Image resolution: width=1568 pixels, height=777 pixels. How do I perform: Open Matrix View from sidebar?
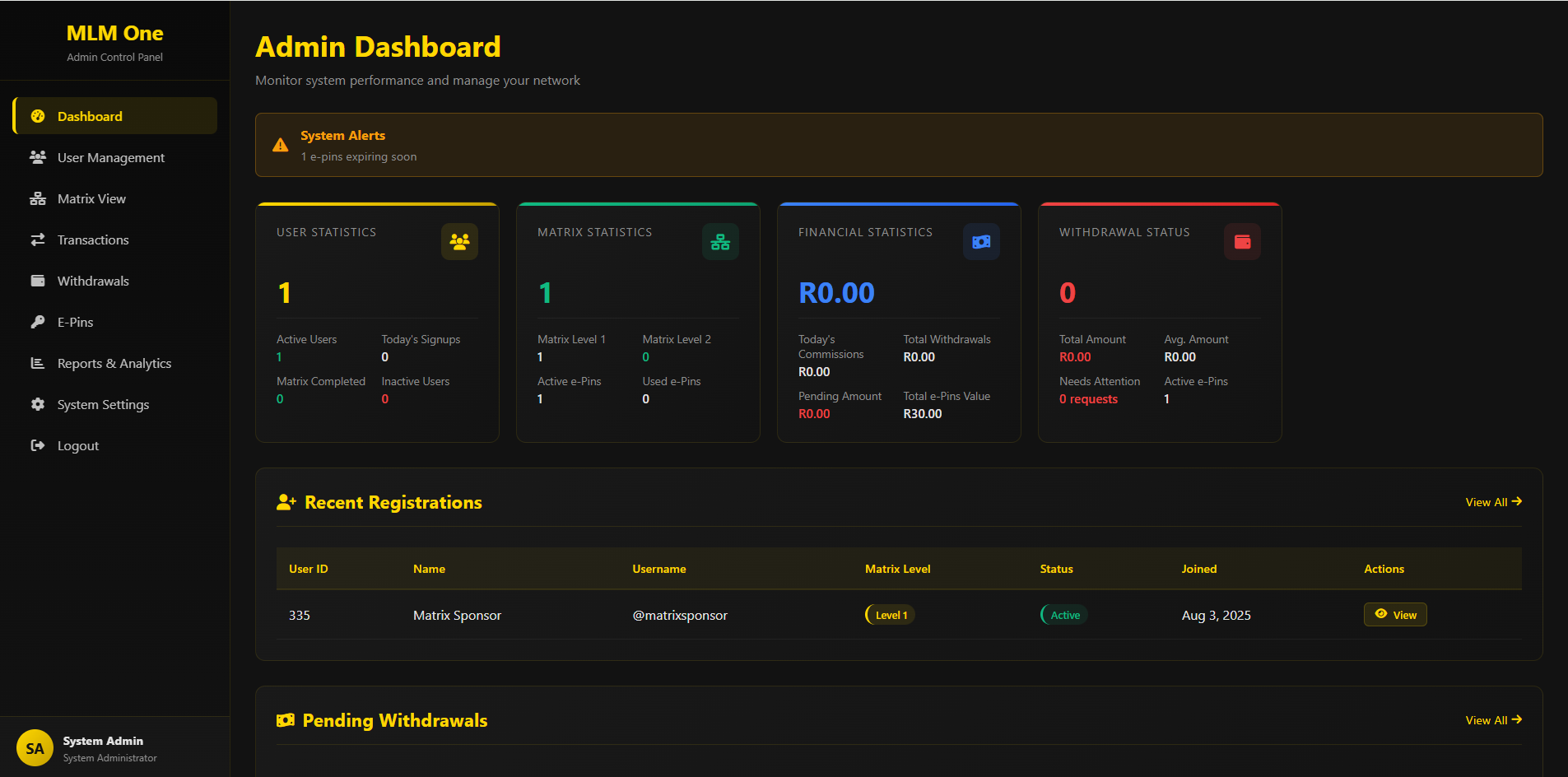[115, 198]
